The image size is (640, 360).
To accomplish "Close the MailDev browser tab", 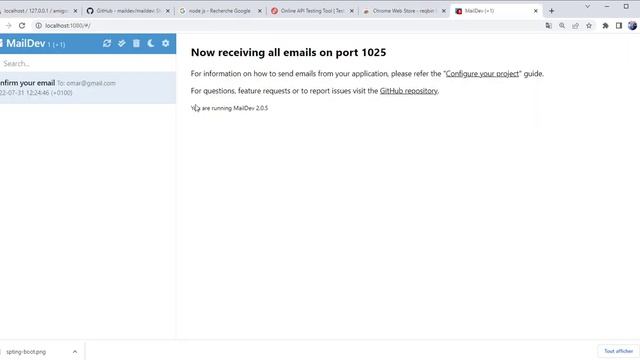I will click(x=536, y=11).
